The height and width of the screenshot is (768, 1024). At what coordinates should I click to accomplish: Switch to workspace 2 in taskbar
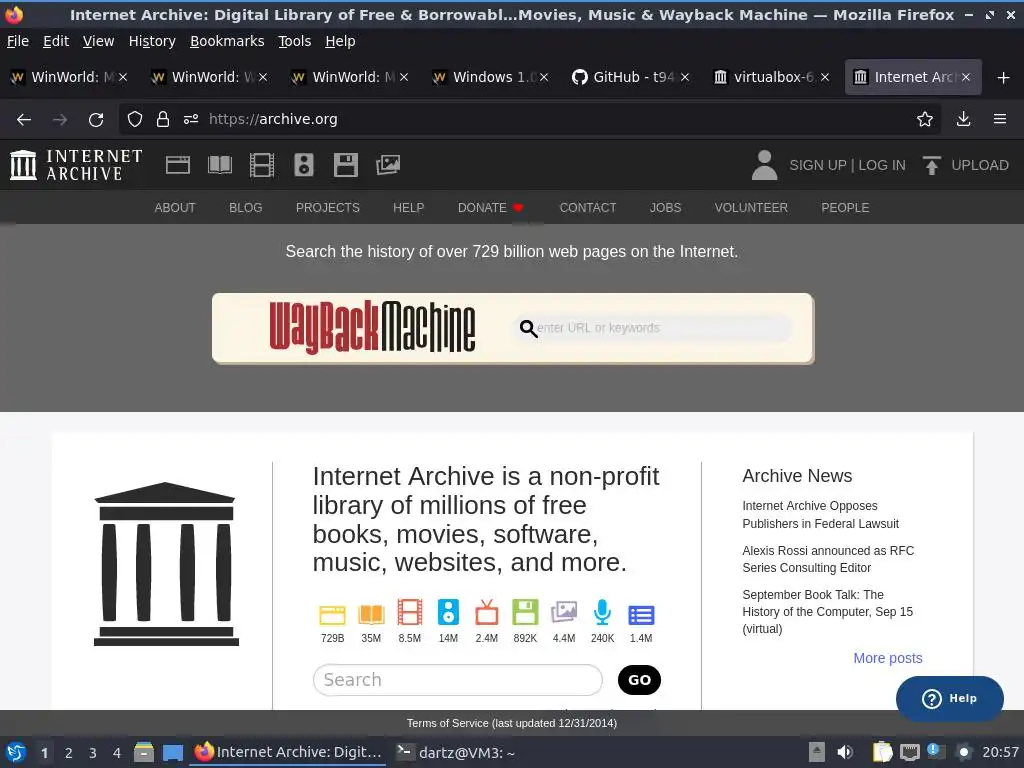[x=69, y=753]
